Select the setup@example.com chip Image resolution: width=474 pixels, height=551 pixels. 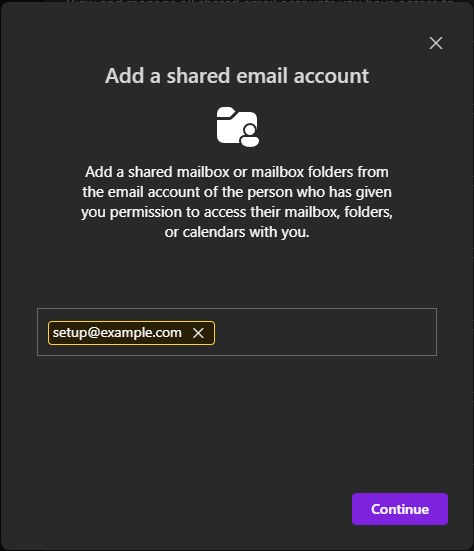click(131, 333)
